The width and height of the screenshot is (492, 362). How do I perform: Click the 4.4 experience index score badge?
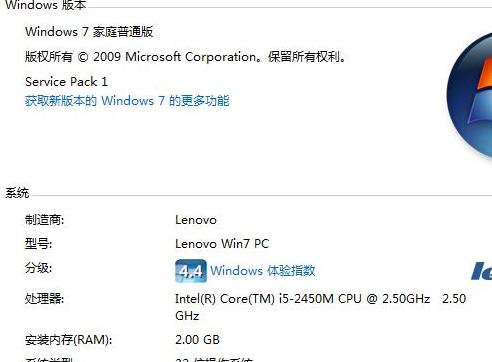click(x=191, y=271)
